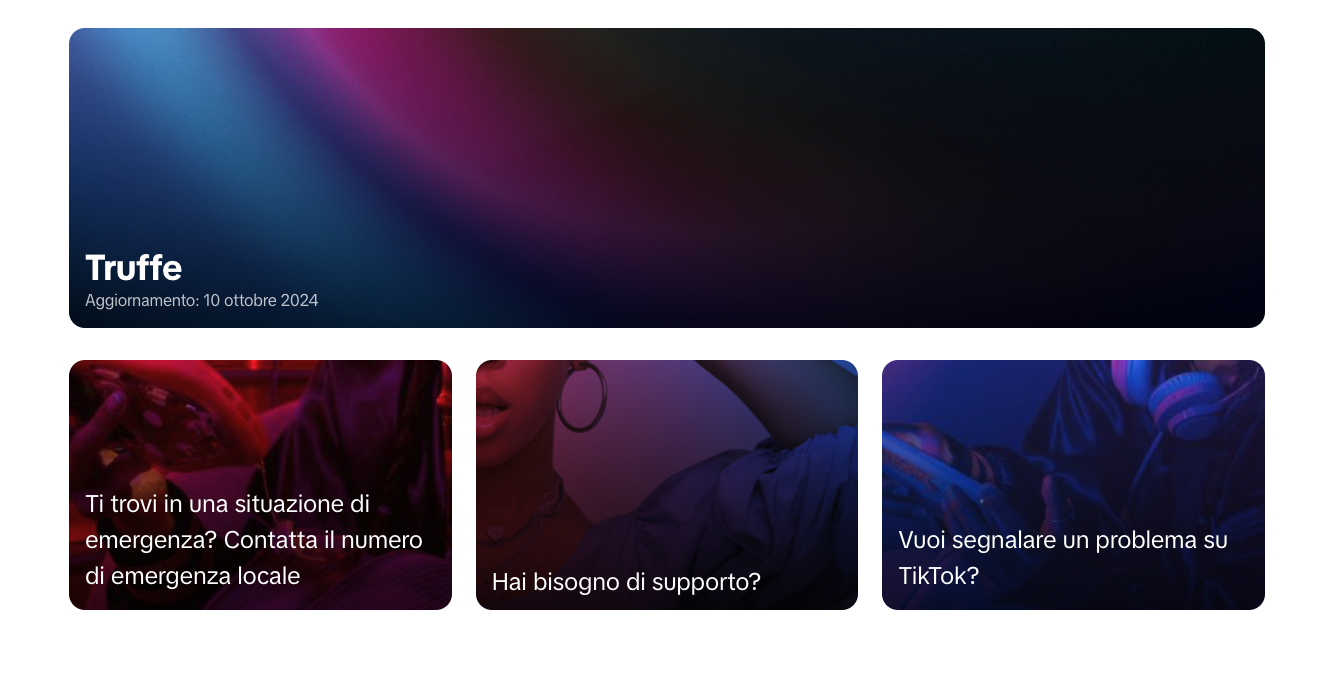The height and width of the screenshot is (674, 1336).
Task: Open the "Hai bisogno di supporto?" card
Action: [x=667, y=485]
